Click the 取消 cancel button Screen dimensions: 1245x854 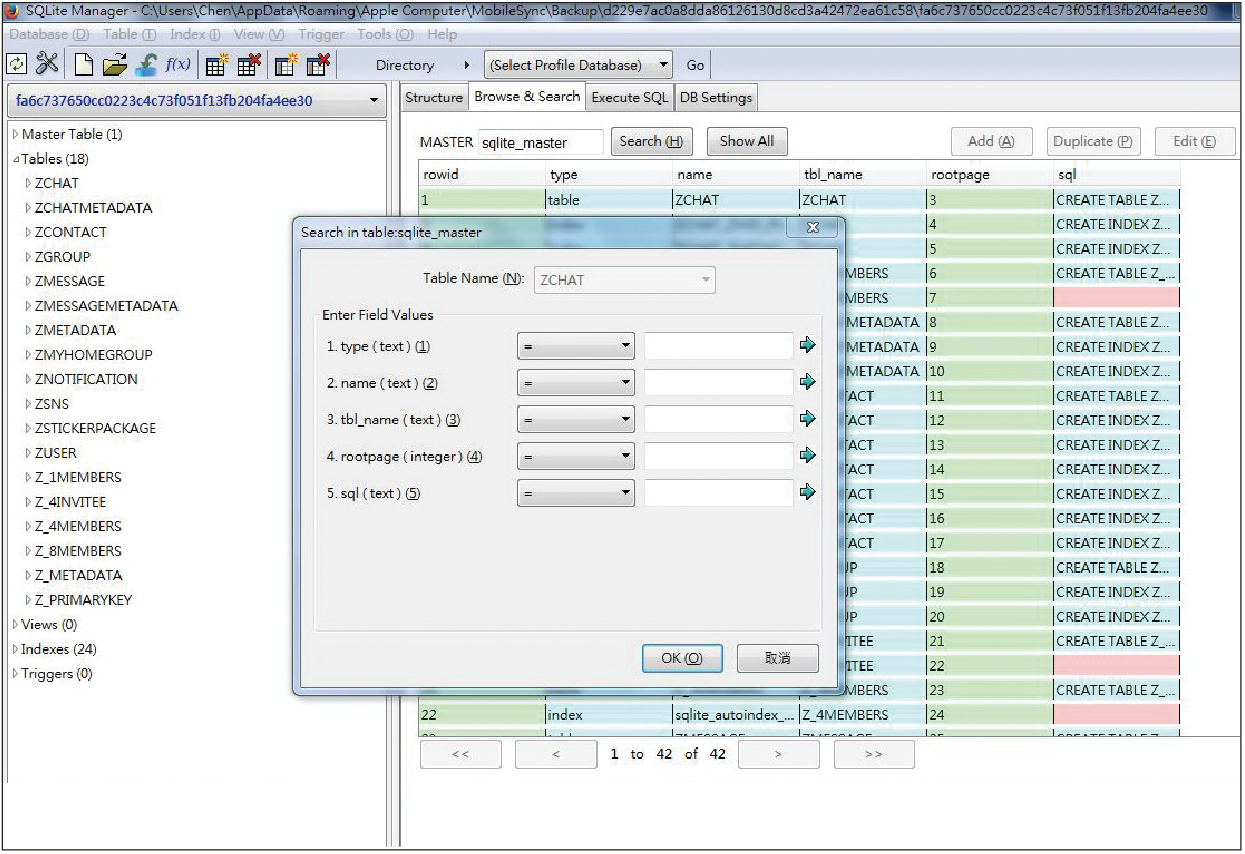(x=778, y=658)
